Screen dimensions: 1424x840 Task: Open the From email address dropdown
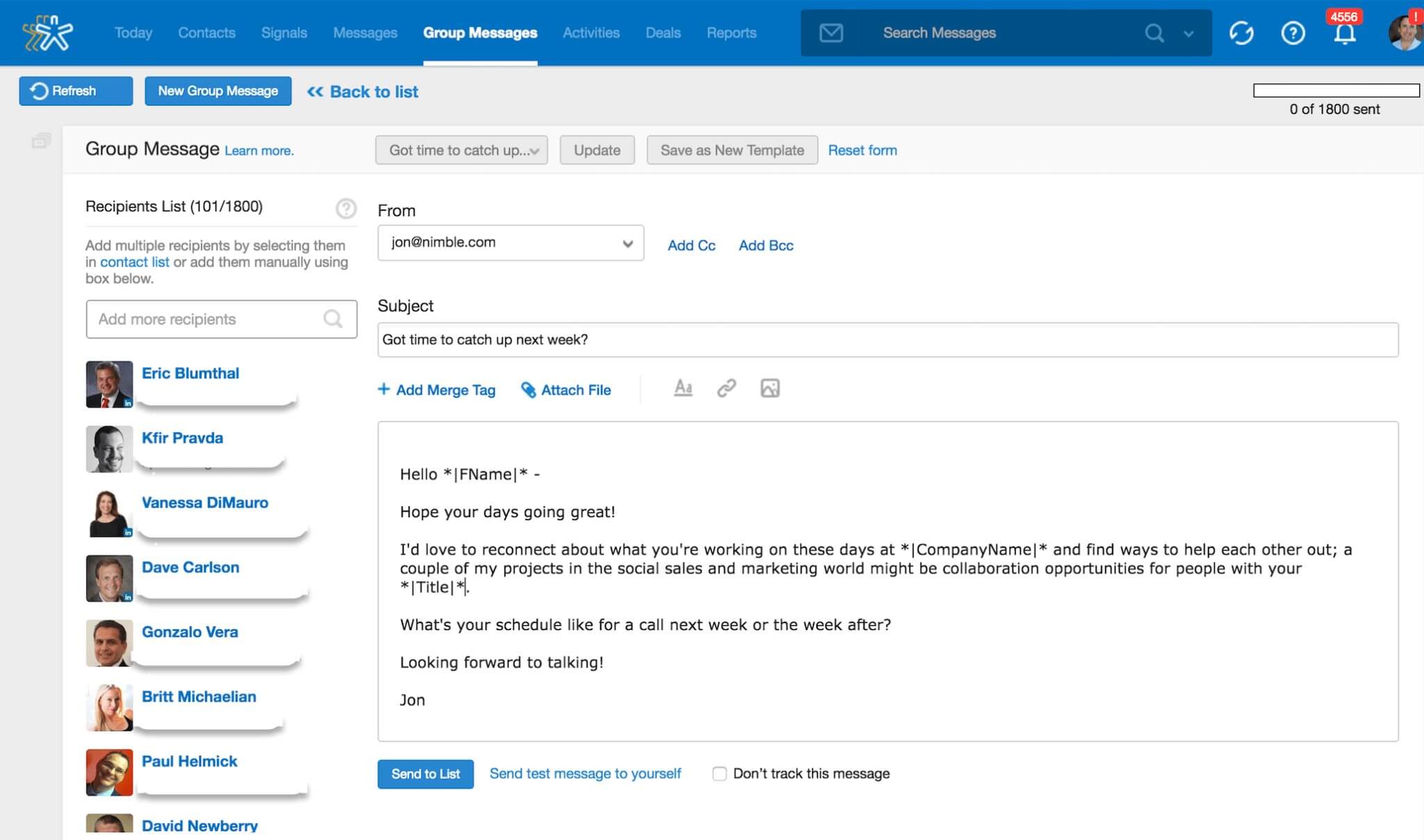pyautogui.click(x=510, y=243)
